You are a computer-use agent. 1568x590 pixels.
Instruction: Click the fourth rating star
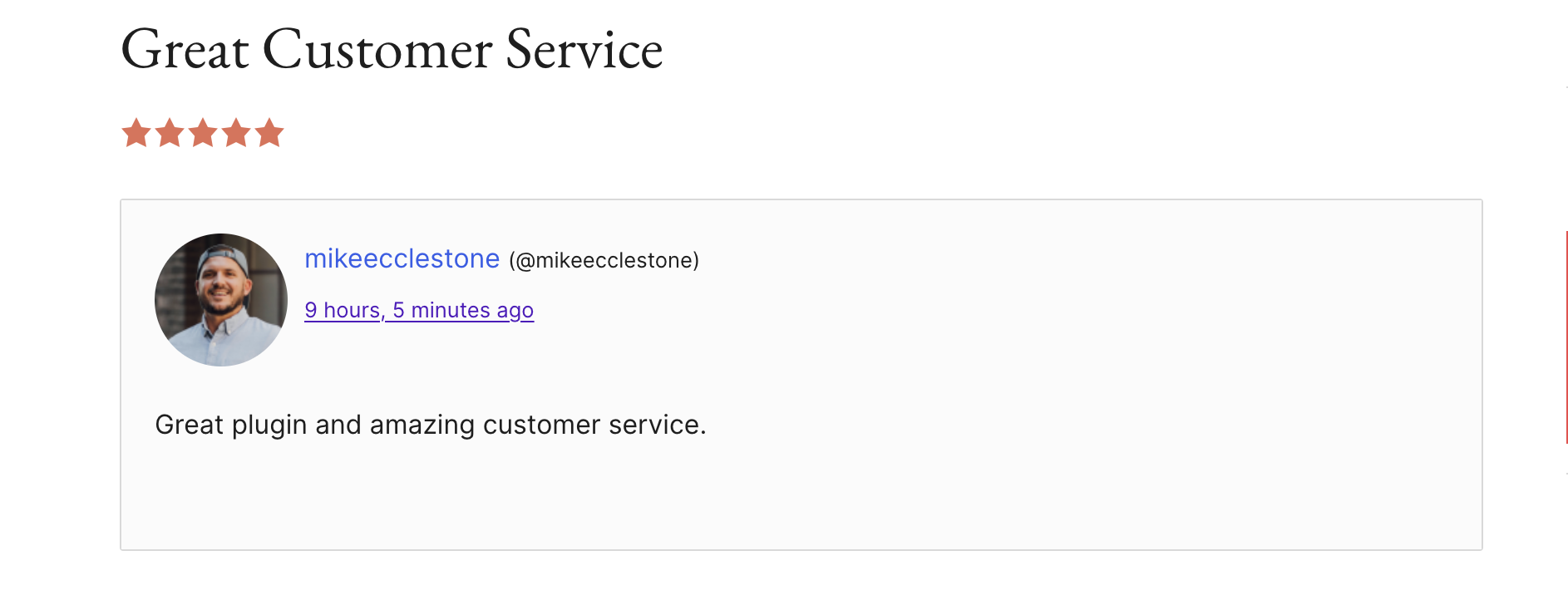tap(236, 133)
